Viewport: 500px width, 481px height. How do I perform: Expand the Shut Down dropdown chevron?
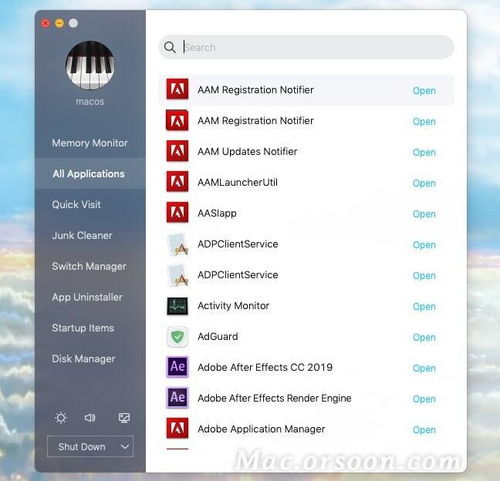[125, 446]
